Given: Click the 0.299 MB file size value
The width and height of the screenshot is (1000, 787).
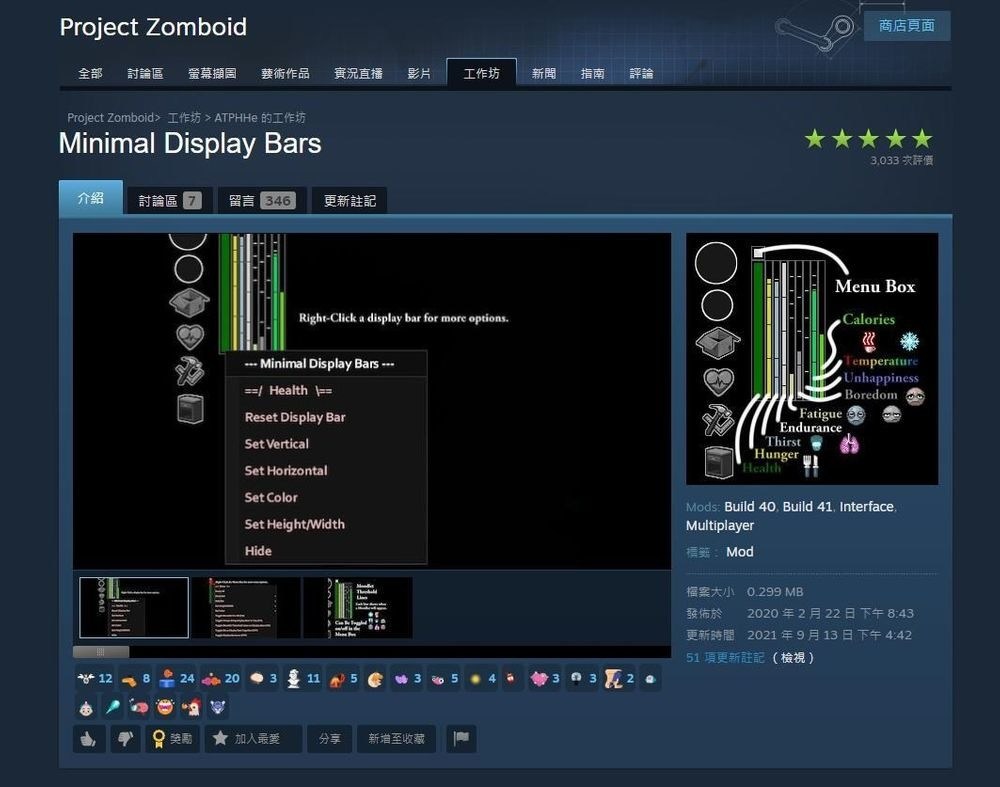Looking at the screenshot, I should pyautogui.click(x=775, y=592).
